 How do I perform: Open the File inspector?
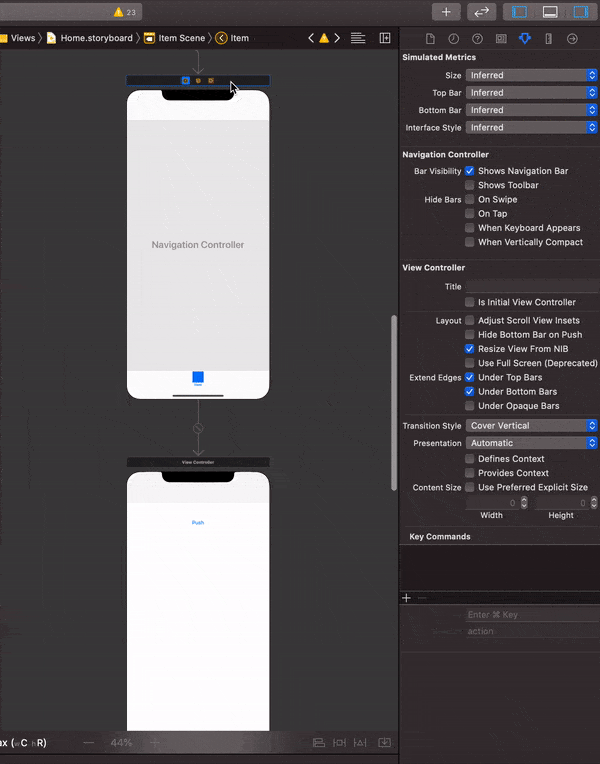pos(430,38)
